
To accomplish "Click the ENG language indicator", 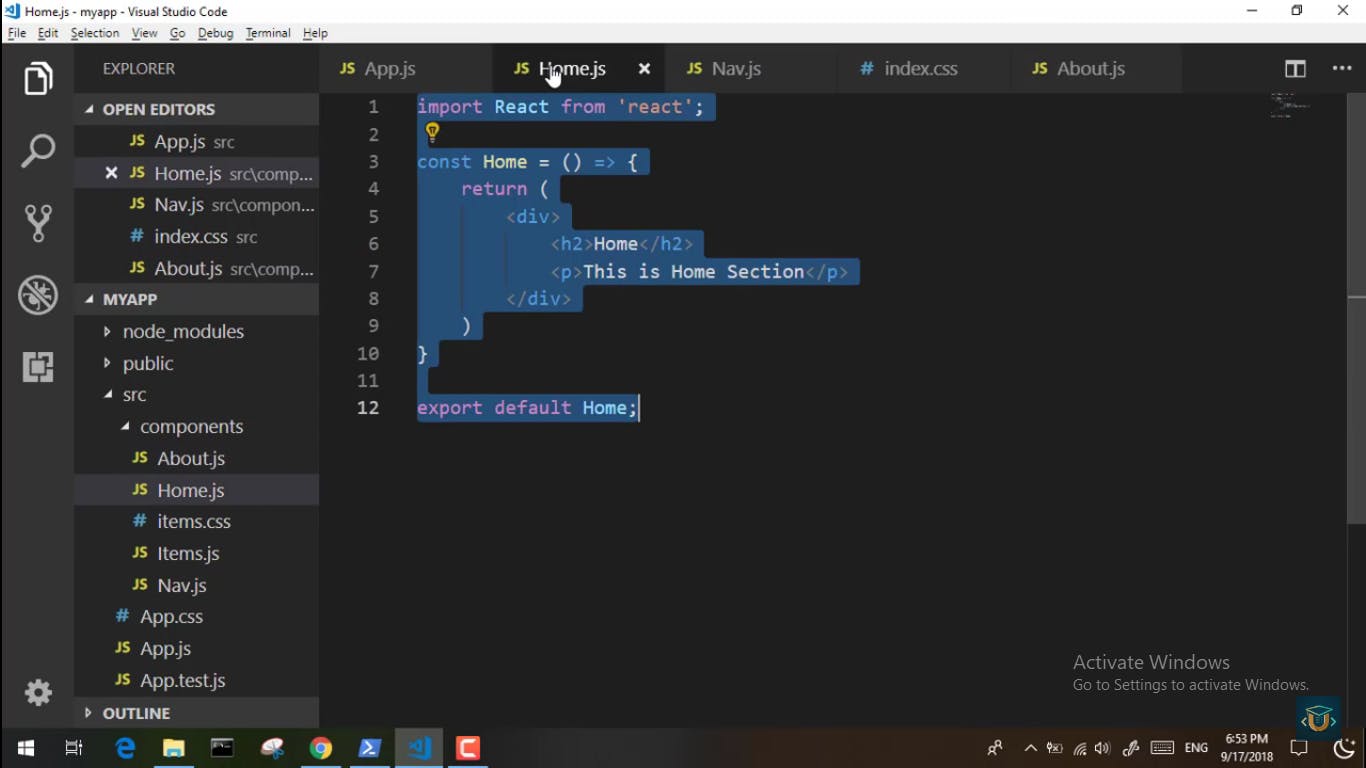I will click(x=1196, y=748).
